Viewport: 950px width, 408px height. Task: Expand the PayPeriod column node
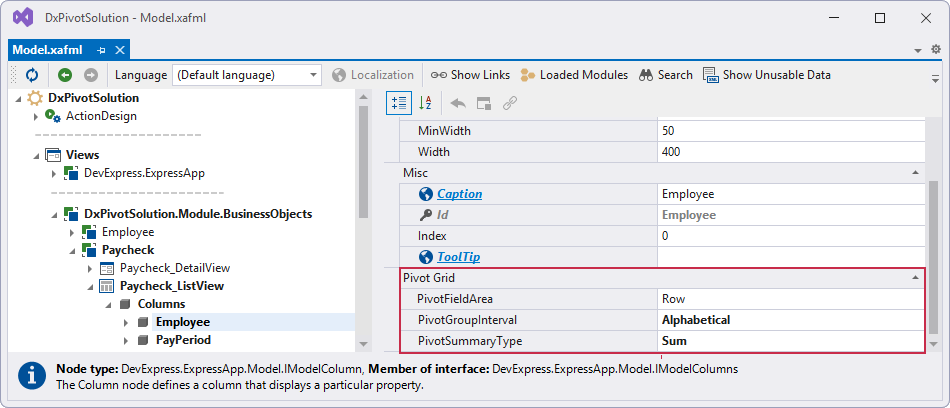[126, 340]
